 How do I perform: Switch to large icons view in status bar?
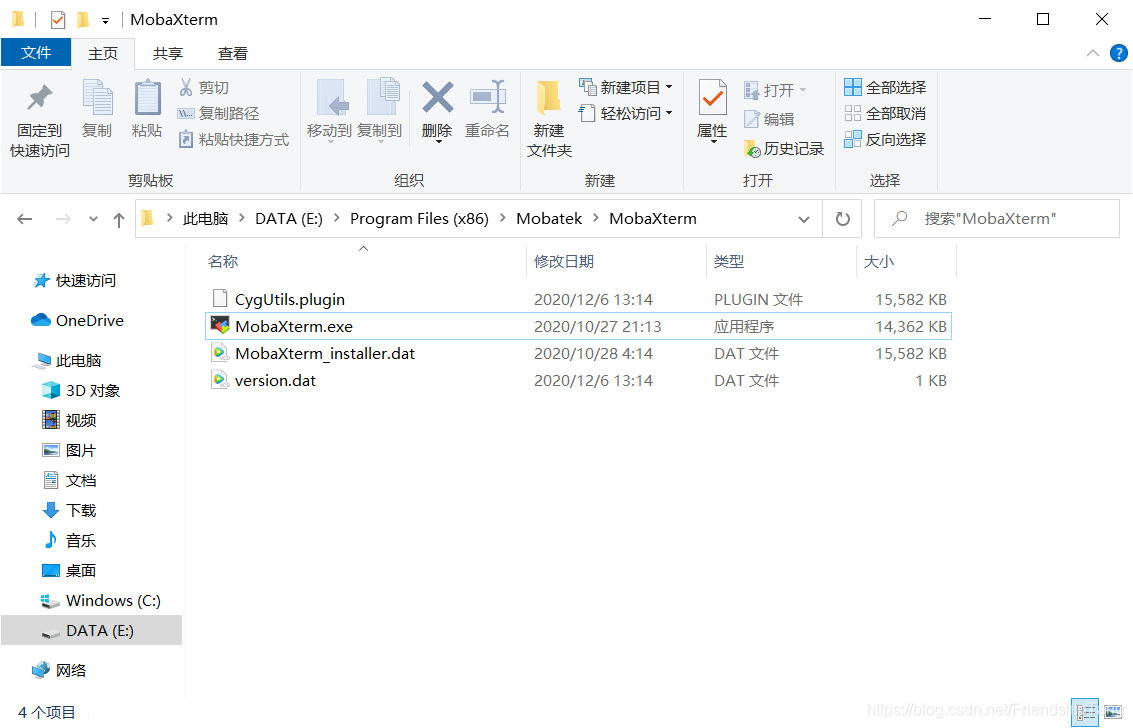(1113, 712)
